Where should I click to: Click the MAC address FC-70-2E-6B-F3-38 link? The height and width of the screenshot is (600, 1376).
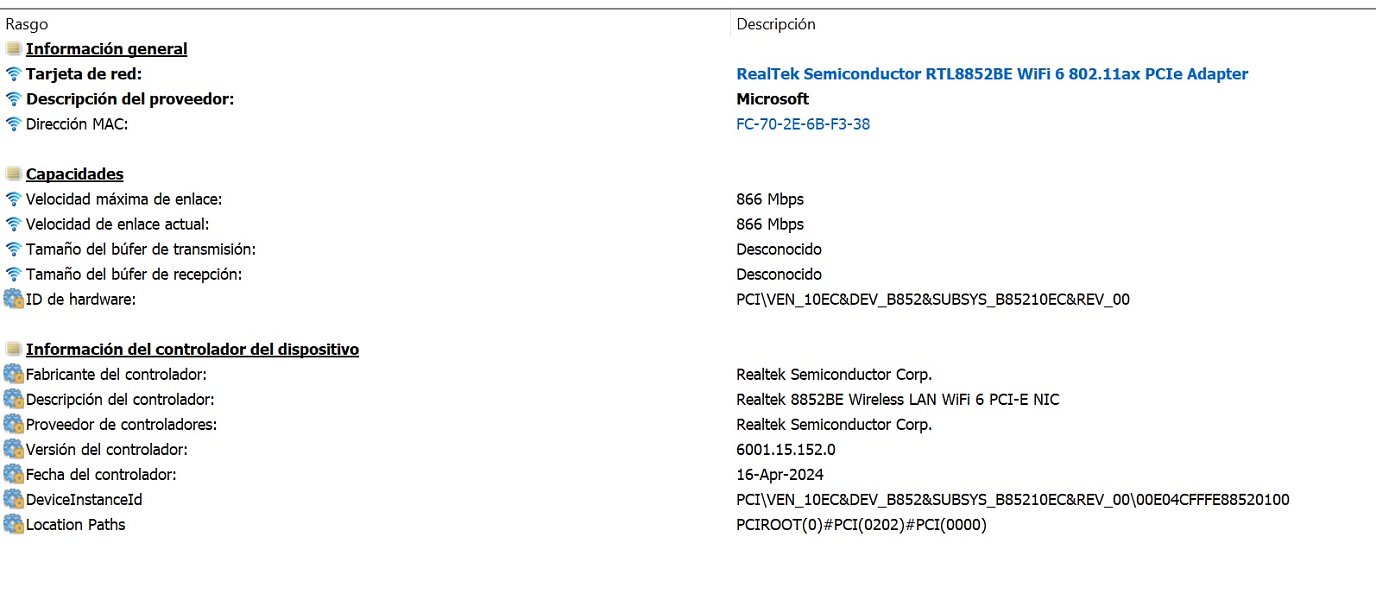pyautogui.click(x=803, y=124)
